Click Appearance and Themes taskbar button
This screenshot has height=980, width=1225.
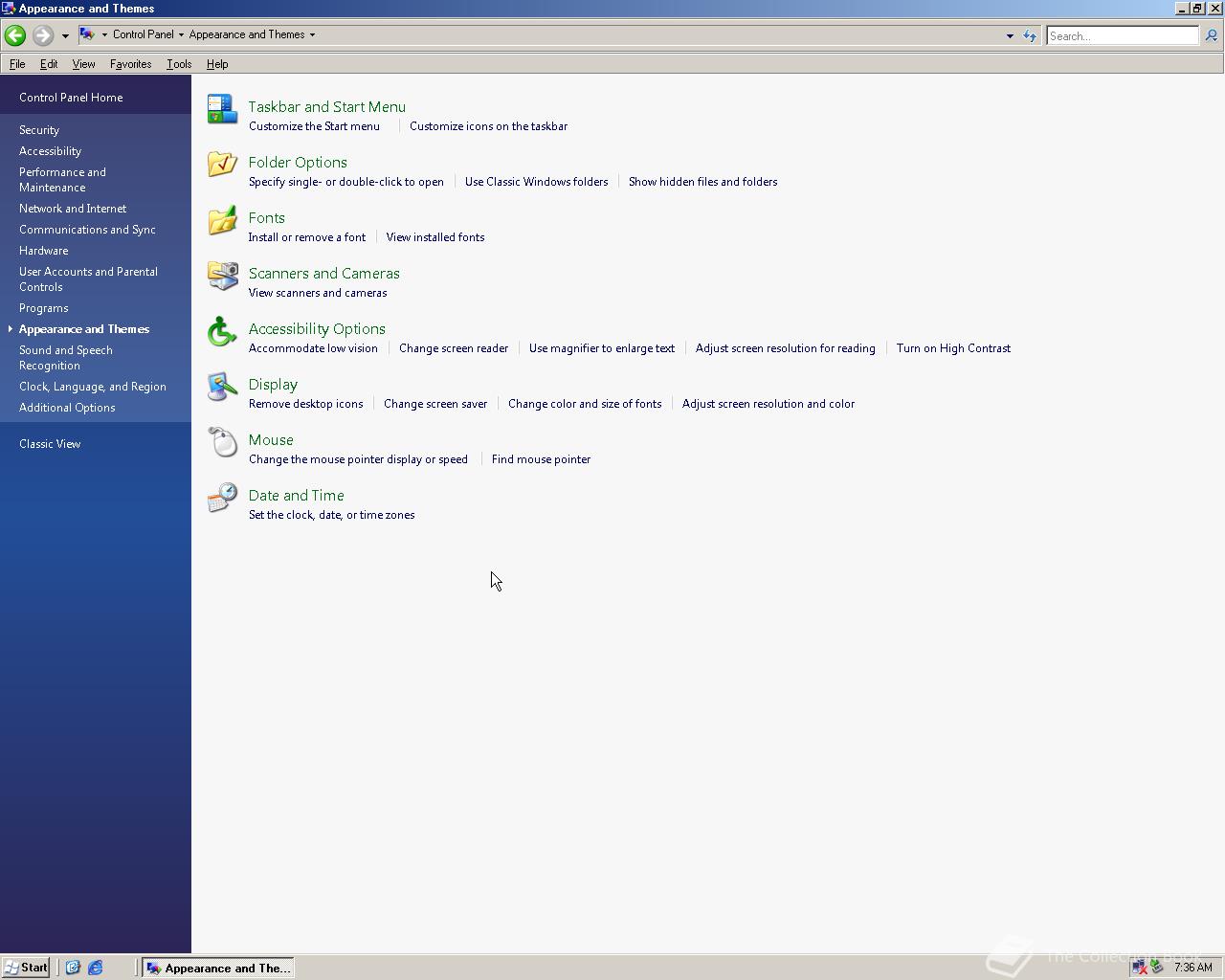217,968
